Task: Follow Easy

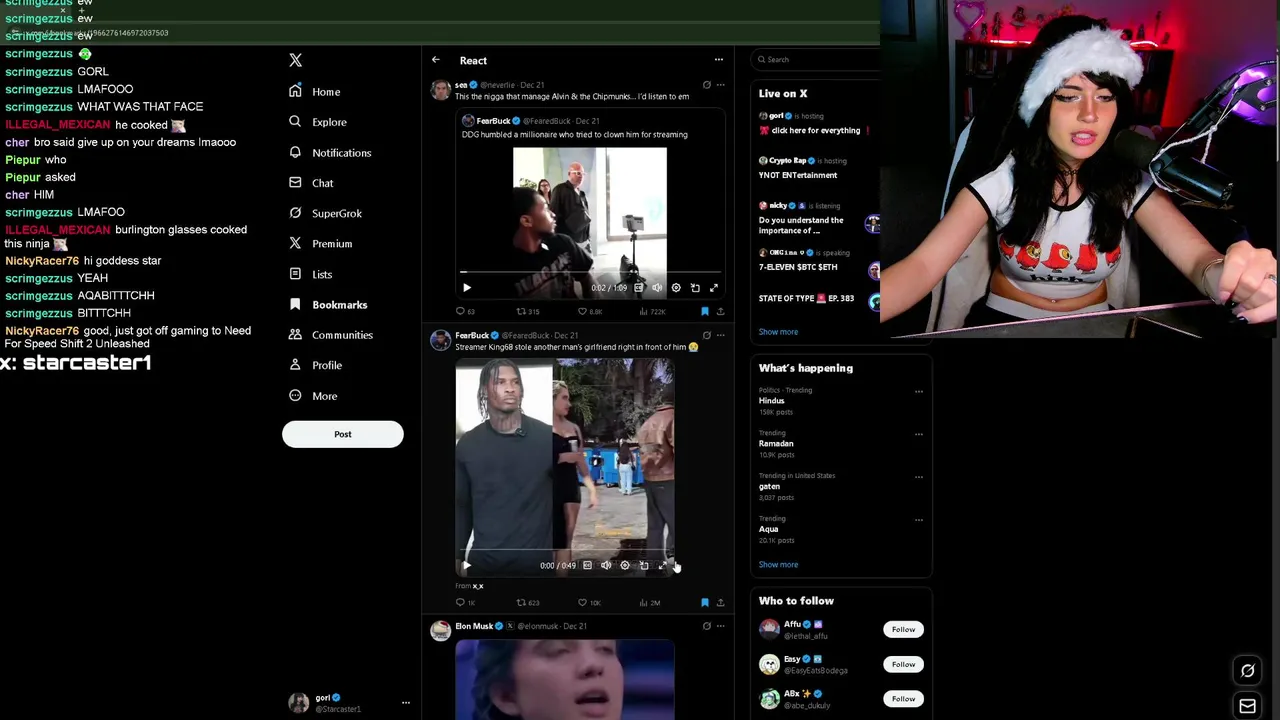Action: pyautogui.click(x=903, y=664)
